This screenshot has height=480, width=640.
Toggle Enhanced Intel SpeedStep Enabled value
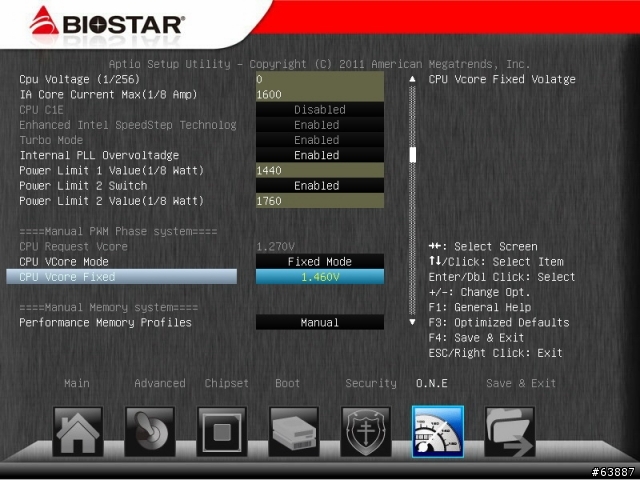(x=320, y=125)
